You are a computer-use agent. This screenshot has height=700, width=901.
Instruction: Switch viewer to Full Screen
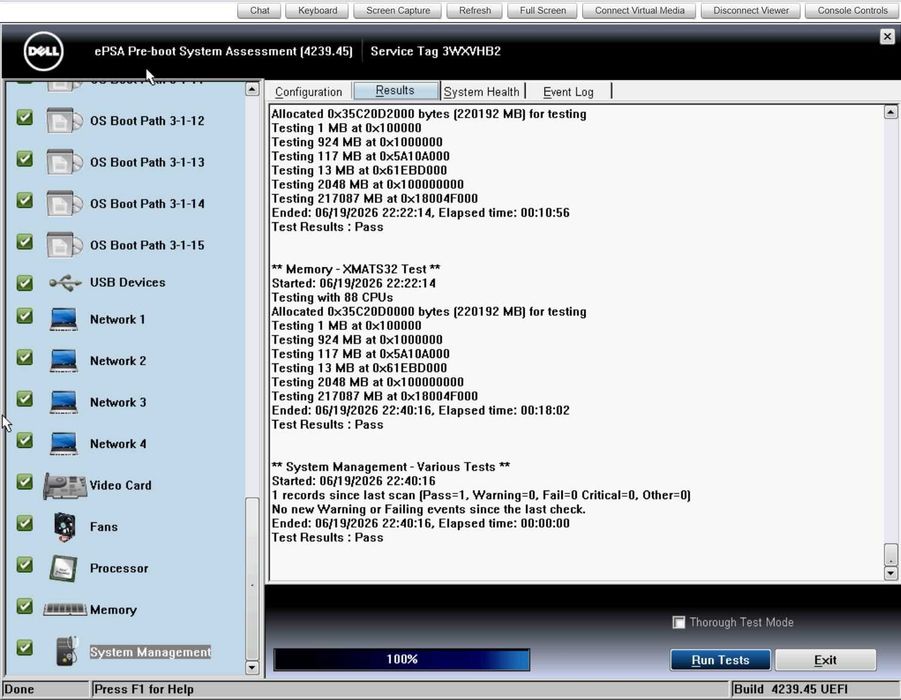tap(542, 10)
